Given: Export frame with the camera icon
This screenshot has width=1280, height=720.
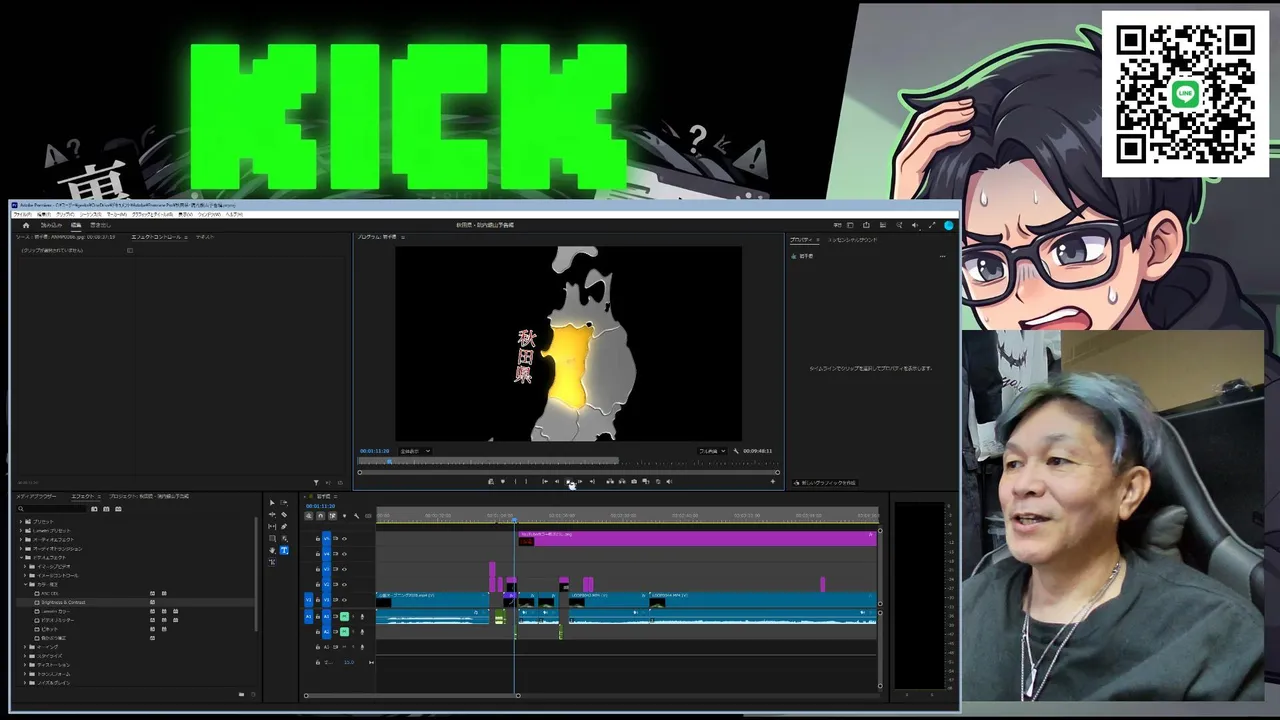Looking at the screenshot, I should point(634,481).
